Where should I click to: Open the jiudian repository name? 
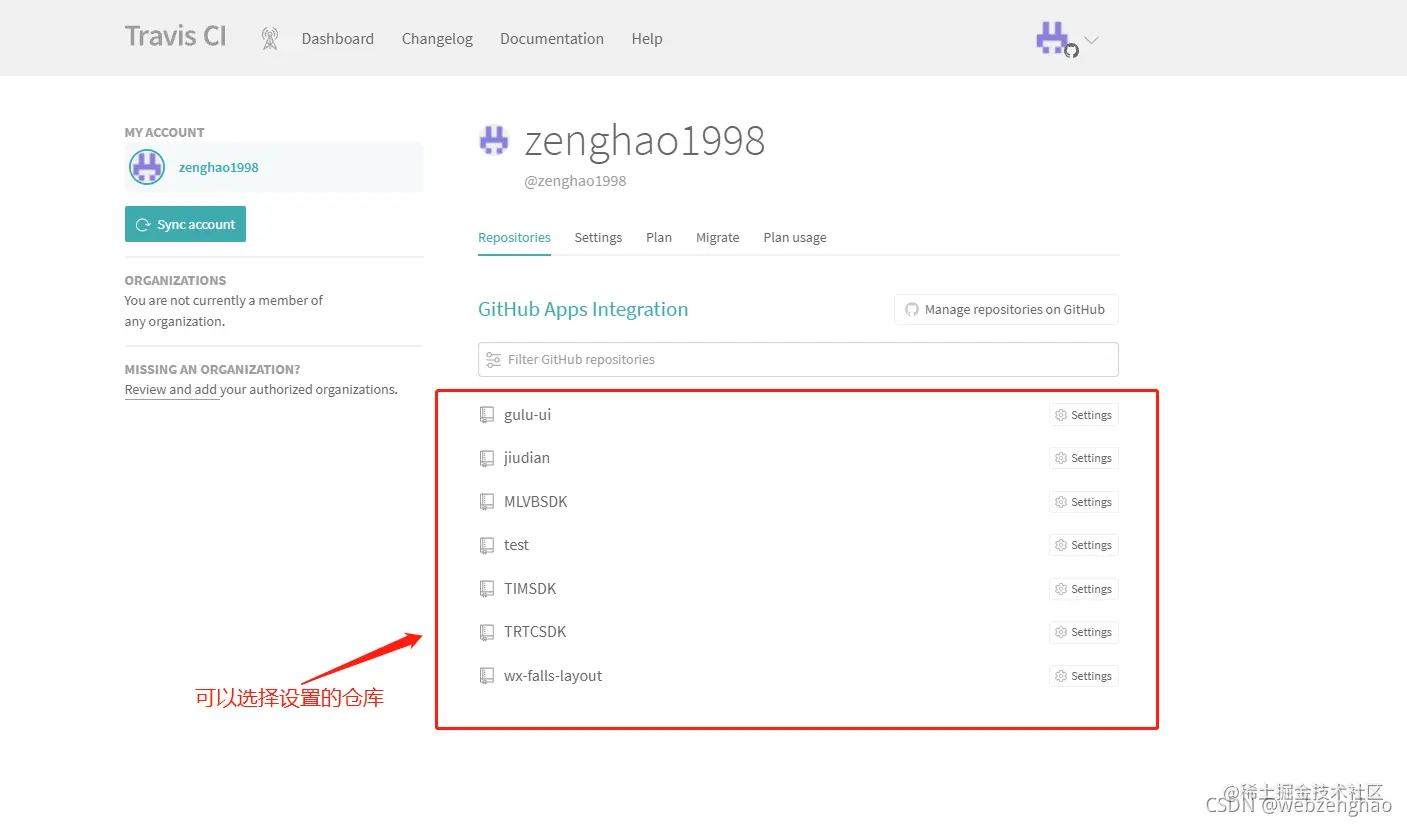pos(527,458)
